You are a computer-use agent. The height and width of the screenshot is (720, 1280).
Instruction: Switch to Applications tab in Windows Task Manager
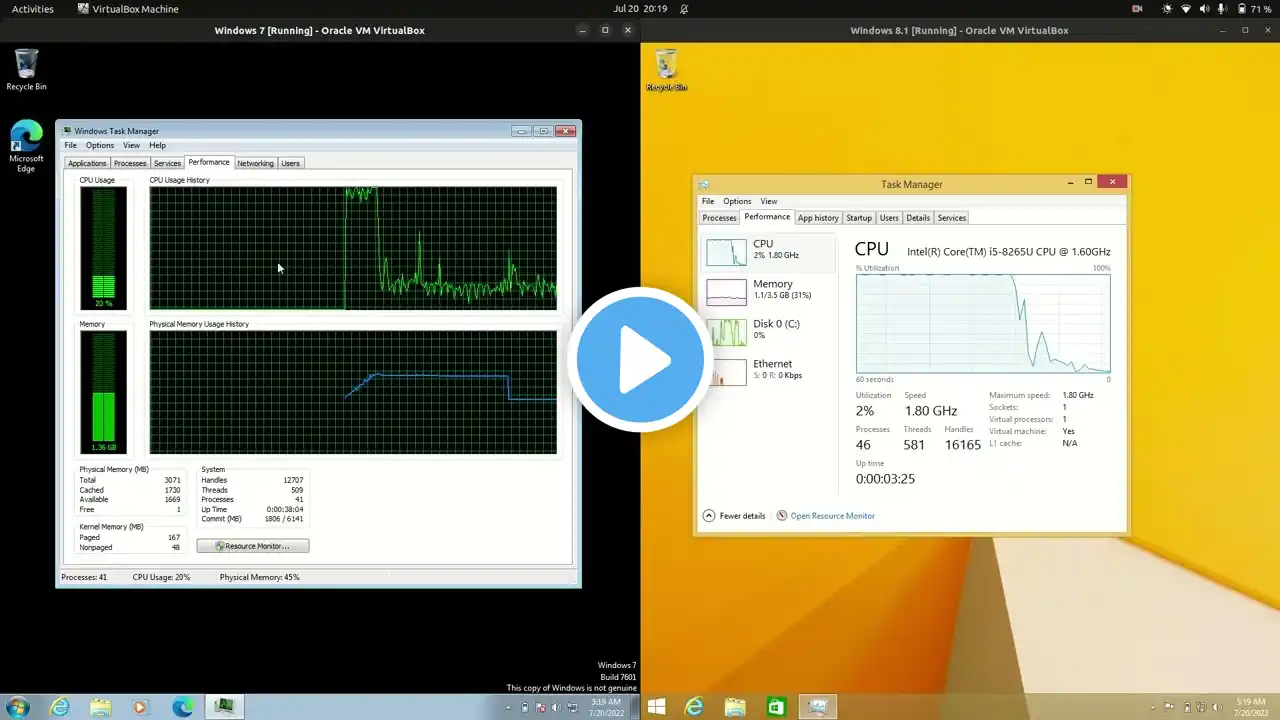[87, 163]
